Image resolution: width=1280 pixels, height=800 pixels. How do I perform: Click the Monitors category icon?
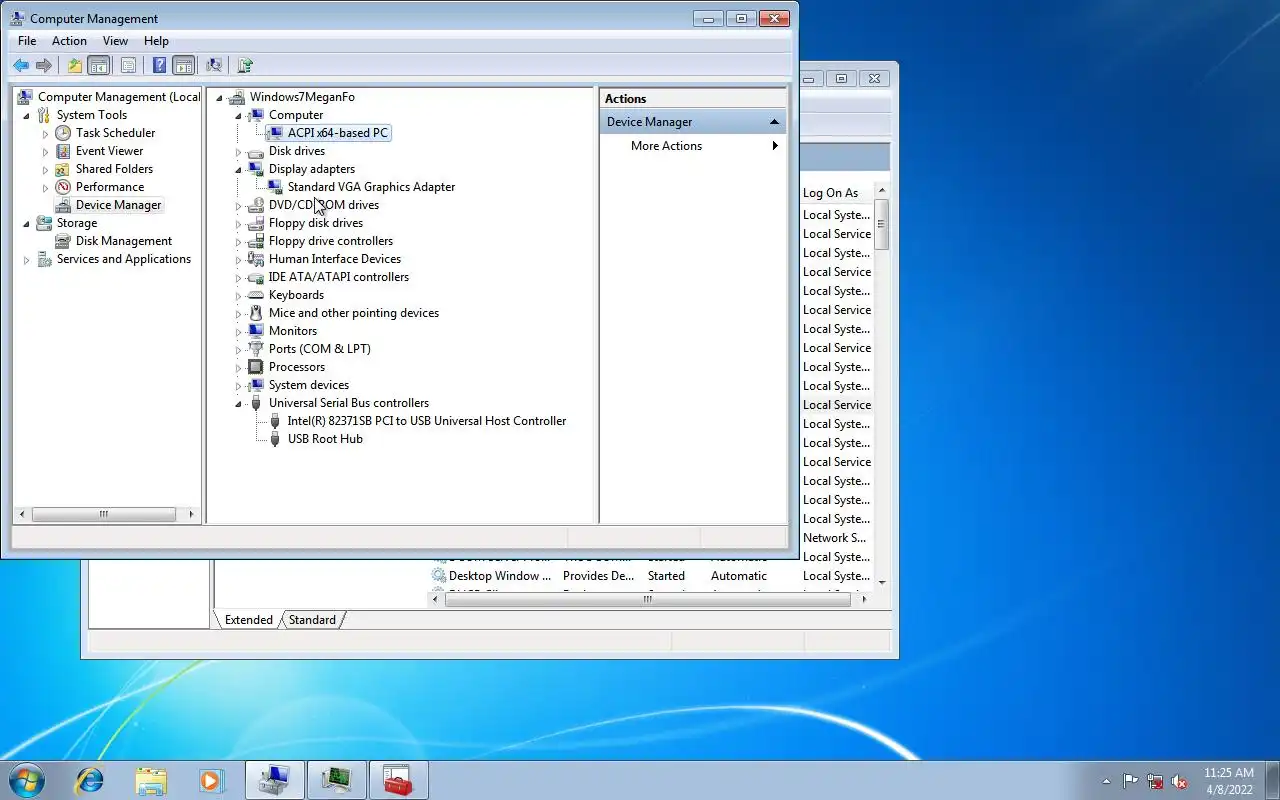click(256, 331)
